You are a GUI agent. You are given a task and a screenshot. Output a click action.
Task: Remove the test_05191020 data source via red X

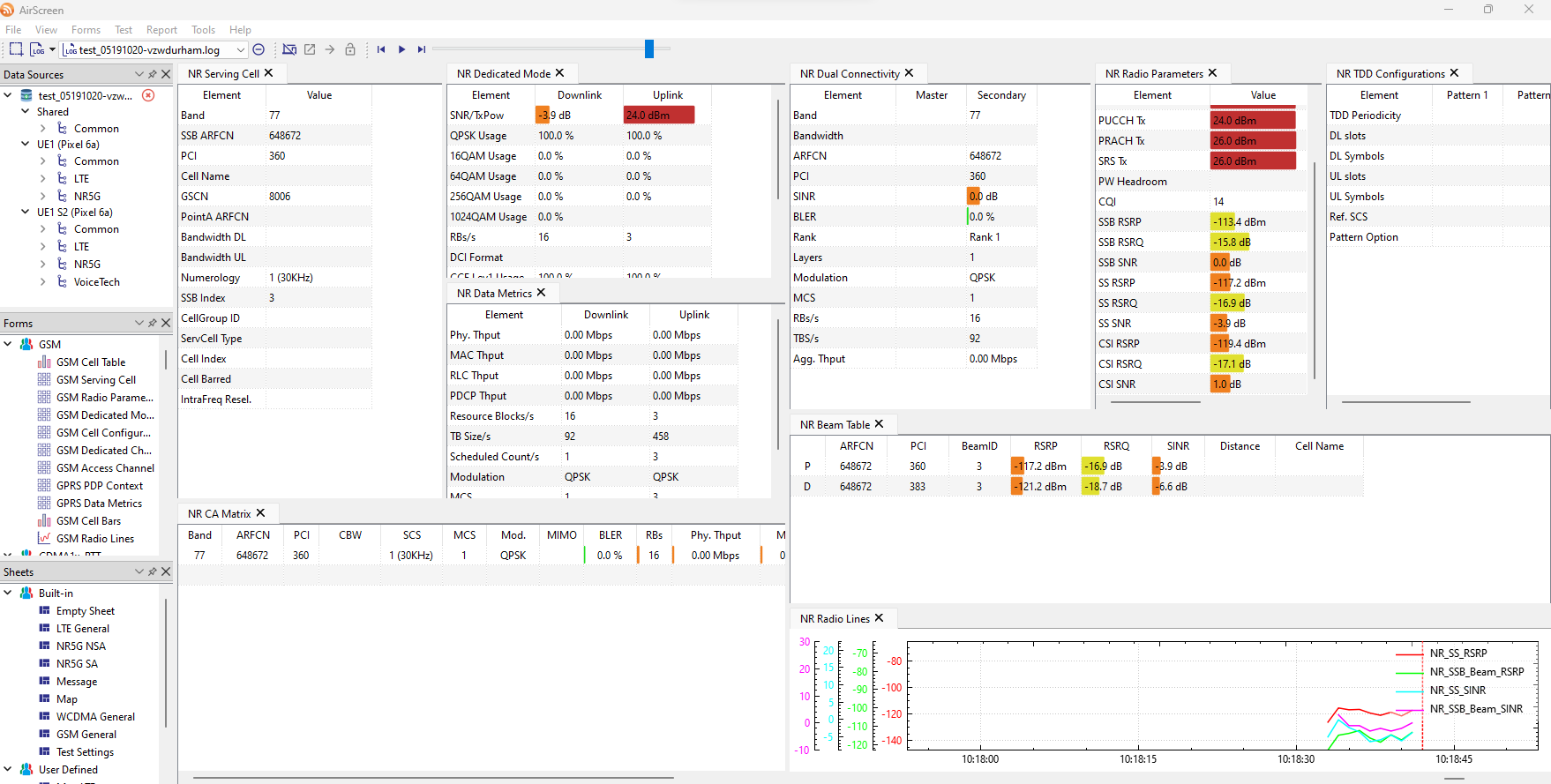coord(148,95)
